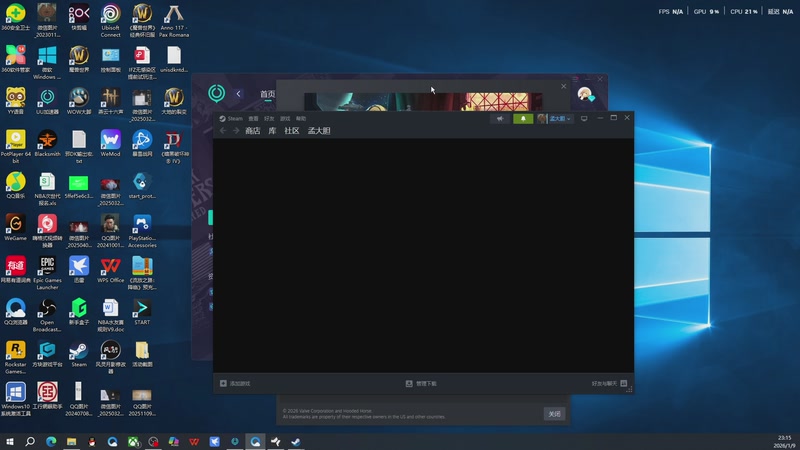The height and width of the screenshot is (450, 800).
Task: Select the 迅雷 desktop icon
Action: (79, 269)
